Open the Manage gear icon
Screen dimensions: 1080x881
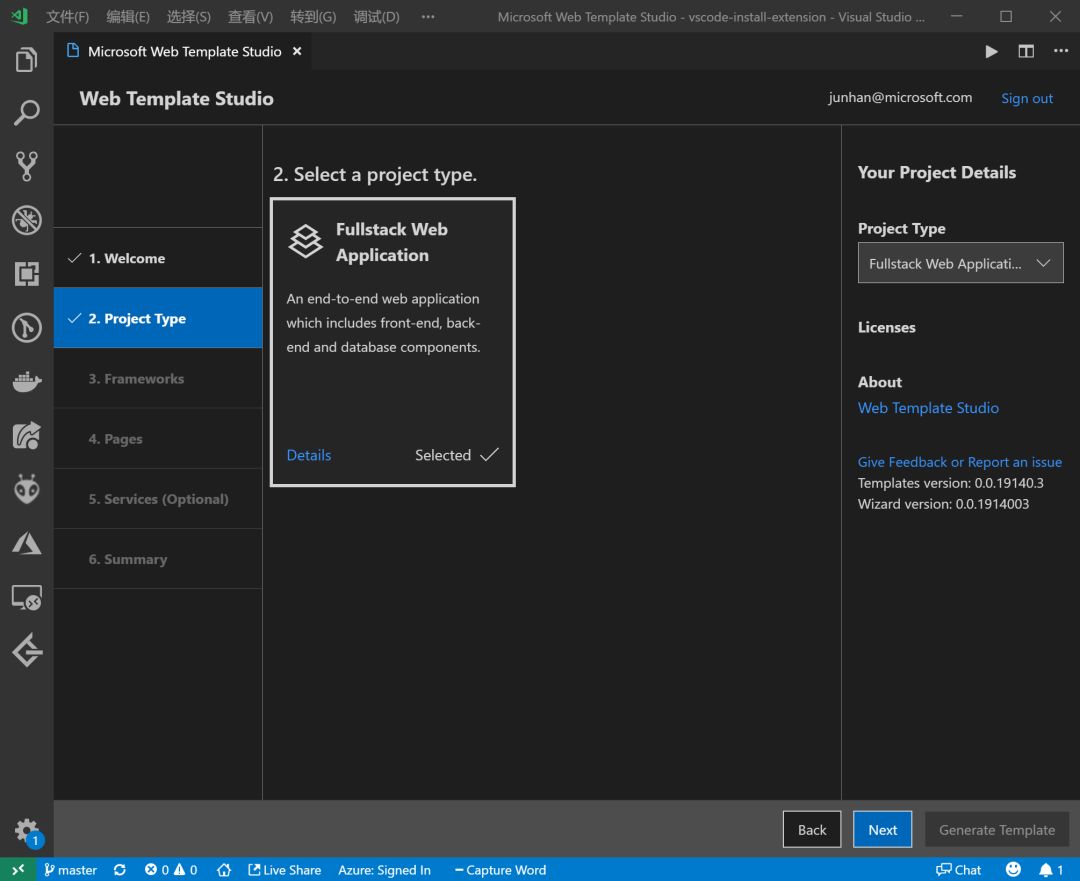coord(26,830)
